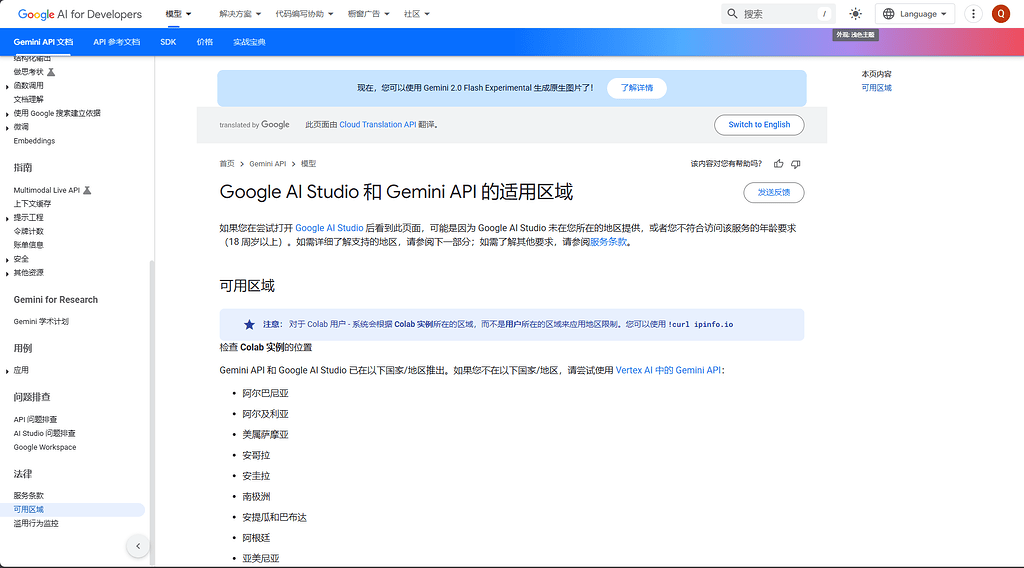Switch to the 实战宝典 tab
Viewport: 1024px width, 568px height.
coord(249,42)
